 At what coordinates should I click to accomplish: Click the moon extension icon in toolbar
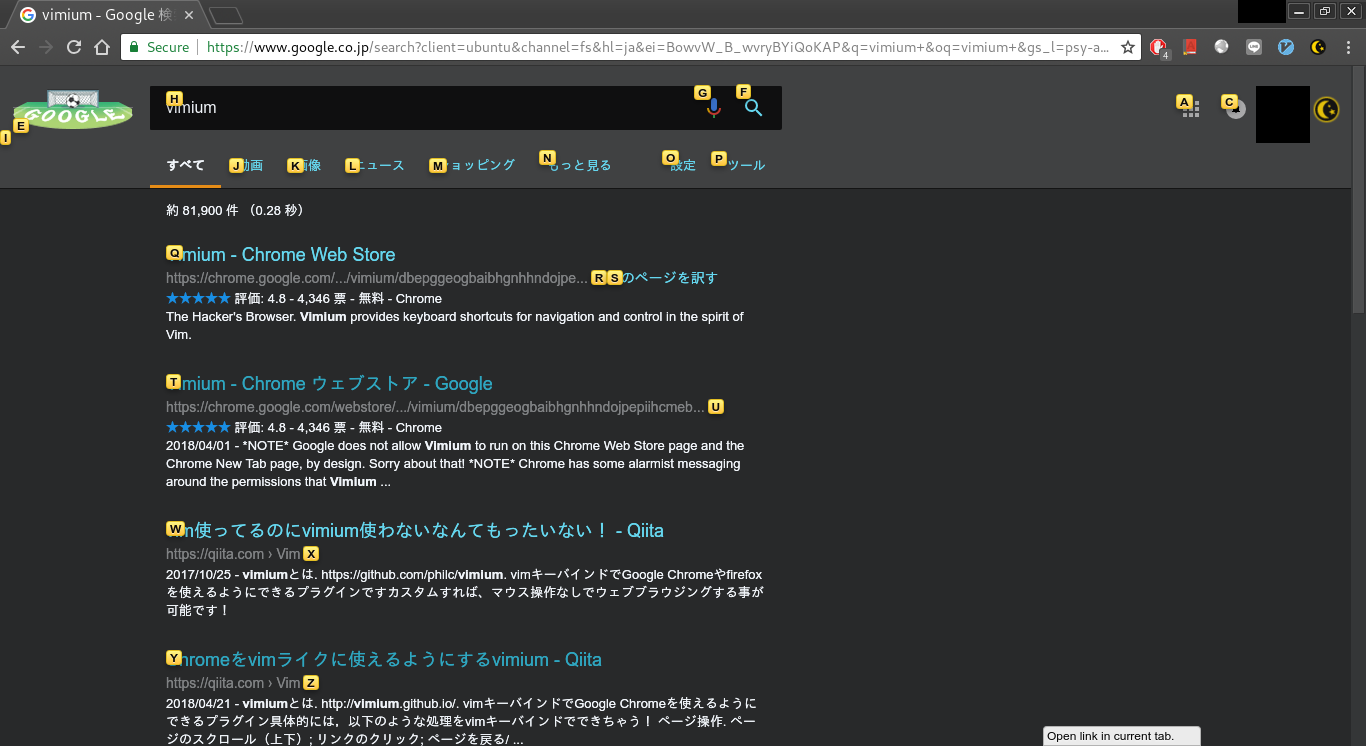coord(1318,47)
